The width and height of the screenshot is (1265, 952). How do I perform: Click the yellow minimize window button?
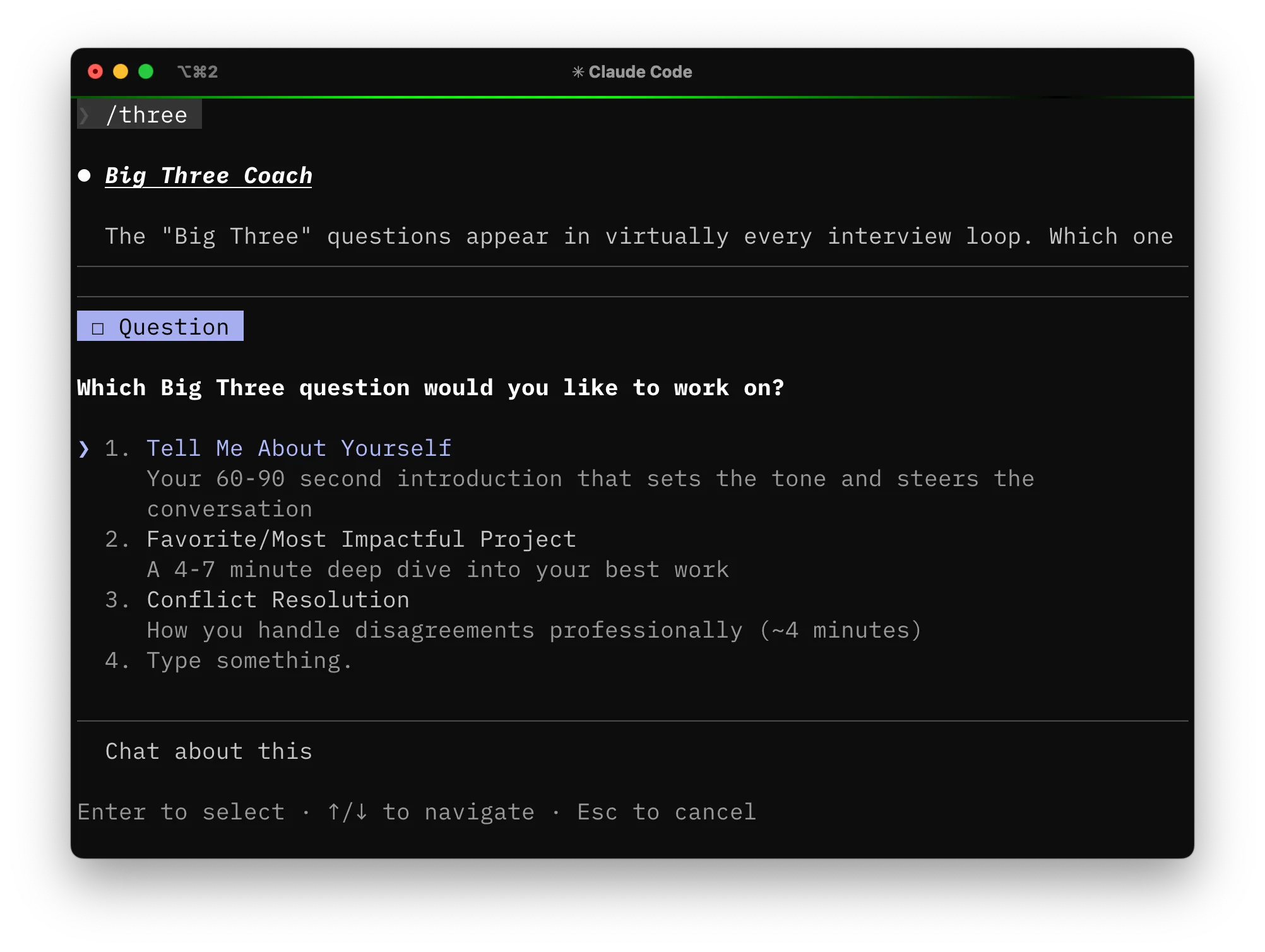pos(121,72)
